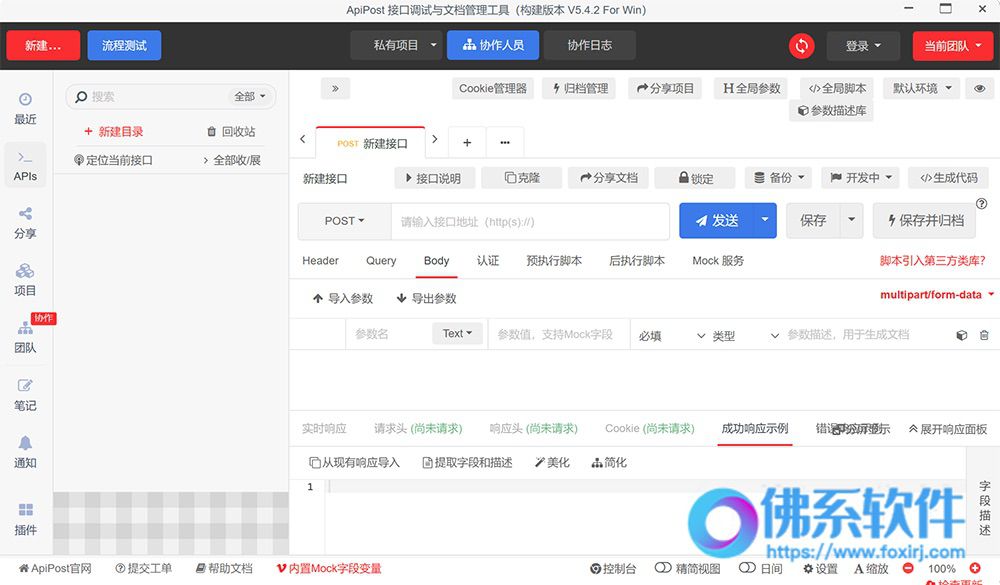Delete parameter row with trash icon
This screenshot has width=1000, height=585.
coord(984,335)
